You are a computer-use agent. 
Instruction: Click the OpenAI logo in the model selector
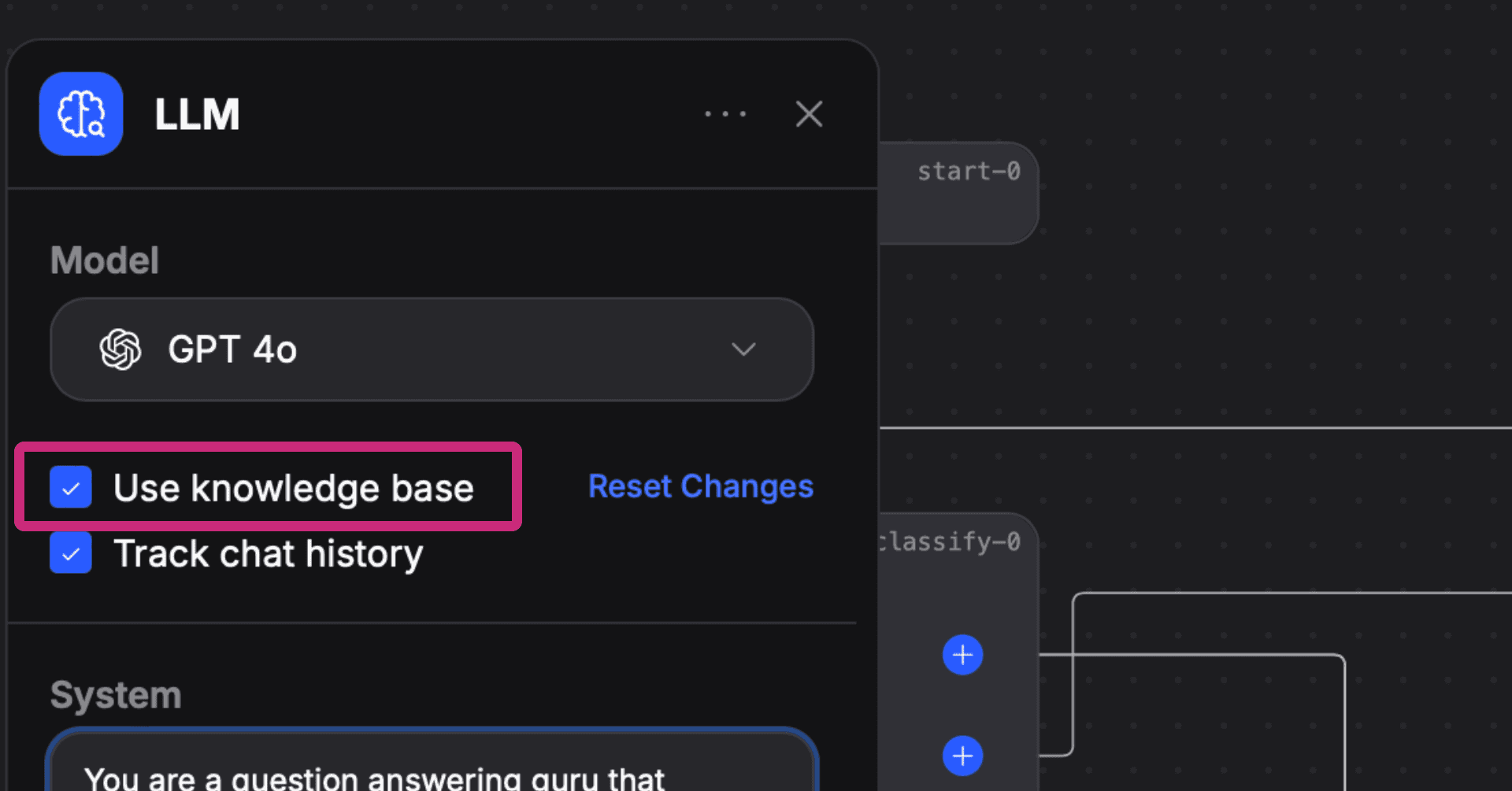(x=120, y=349)
